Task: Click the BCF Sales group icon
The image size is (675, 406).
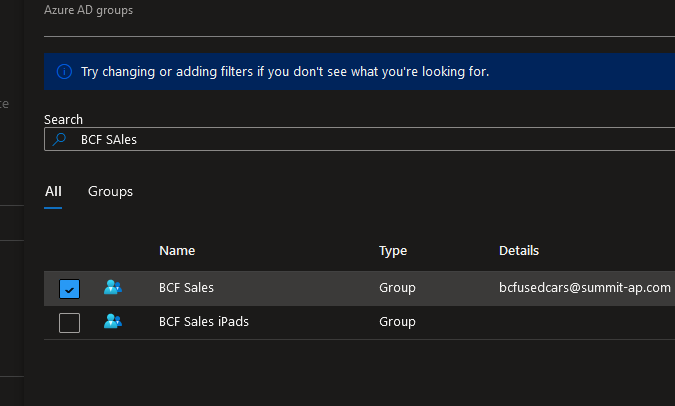Action: pos(113,287)
